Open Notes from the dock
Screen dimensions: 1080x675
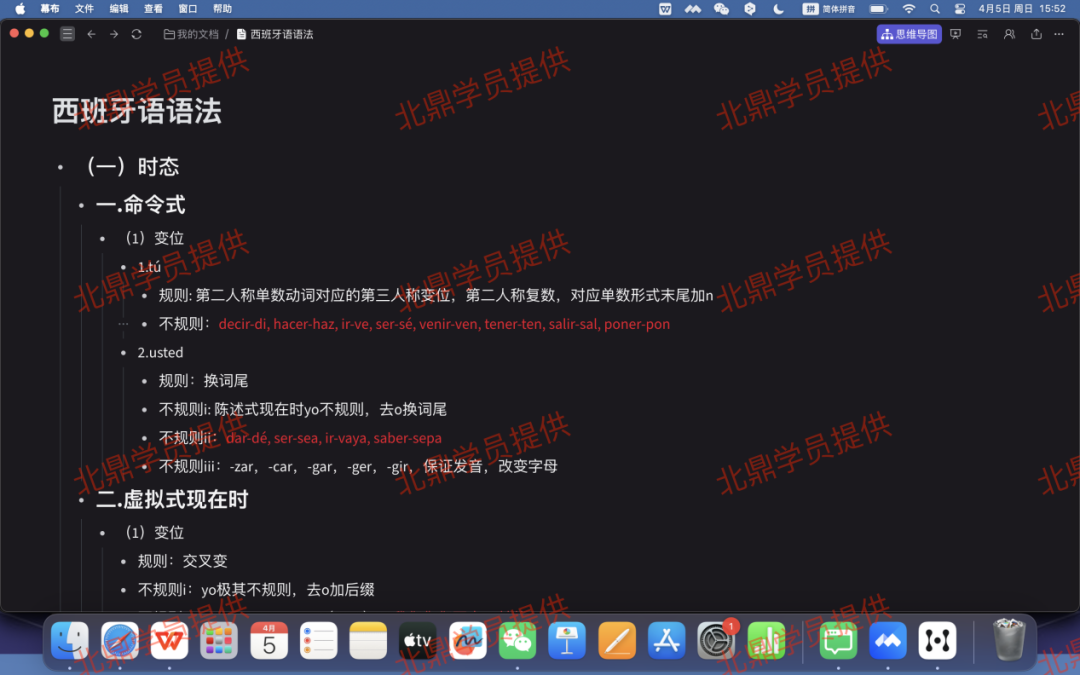click(368, 641)
